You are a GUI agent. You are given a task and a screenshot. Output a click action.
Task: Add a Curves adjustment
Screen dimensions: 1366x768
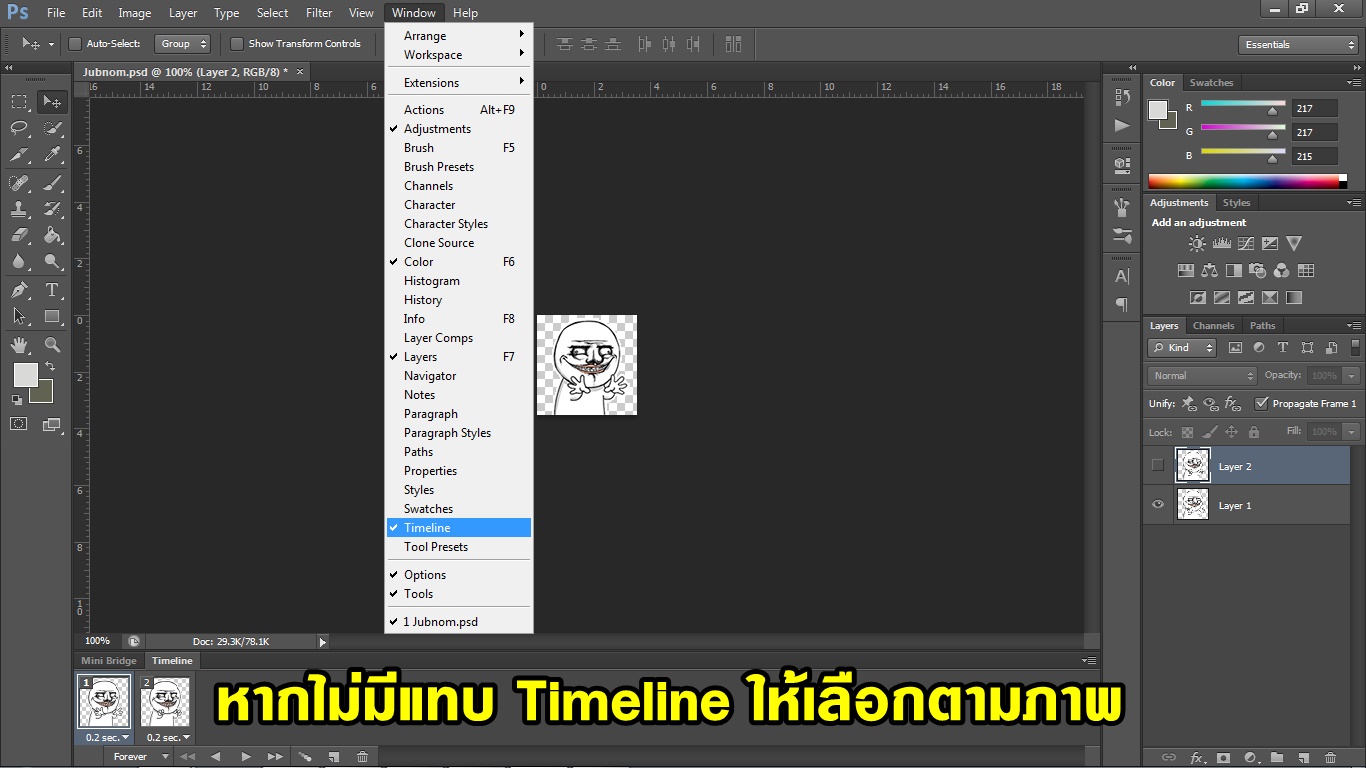coord(1245,243)
